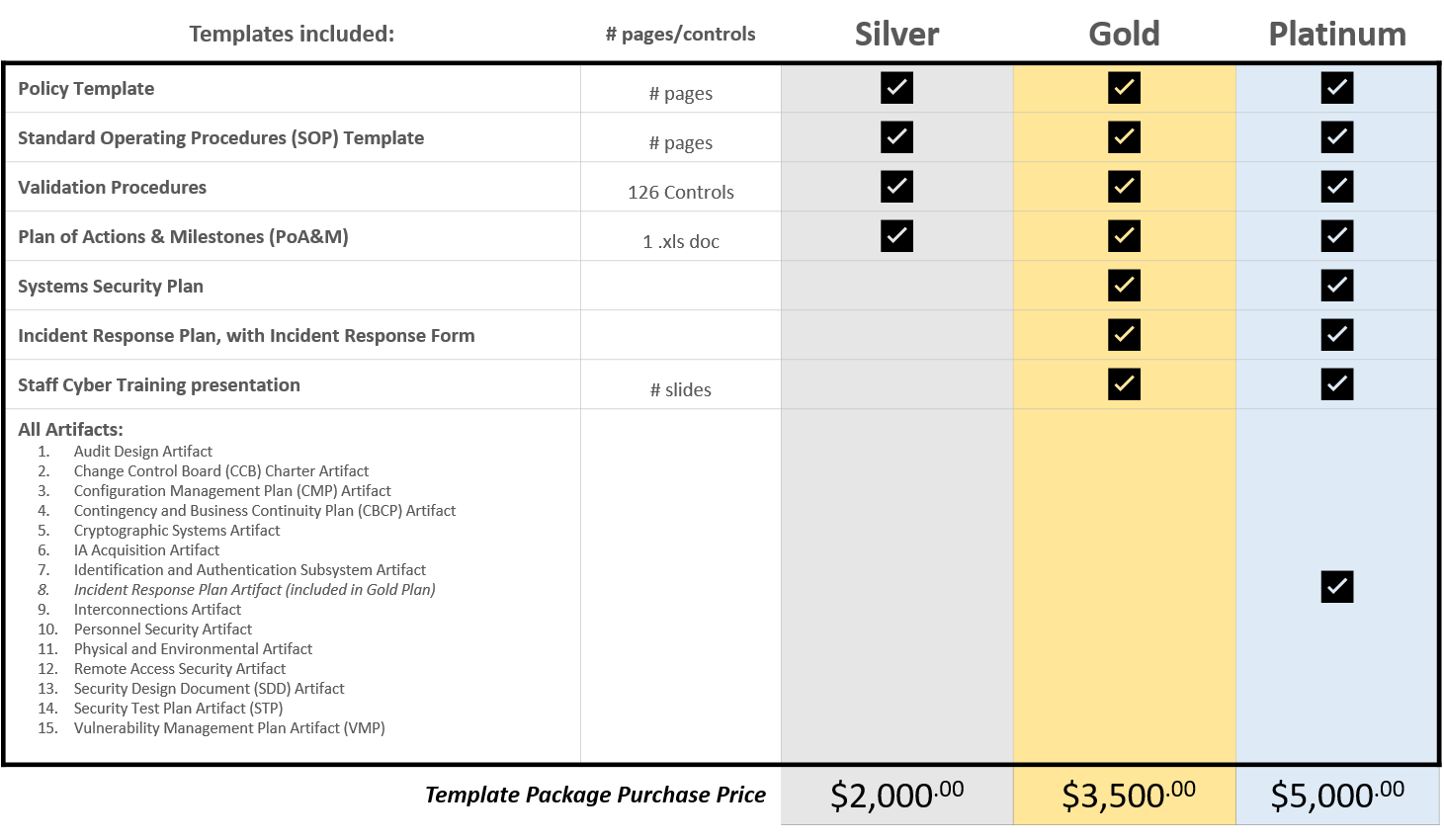The width and height of the screenshot is (1444, 840).
Task: Select the Gold column header
Action: pyautogui.click(x=1124, y=34)
